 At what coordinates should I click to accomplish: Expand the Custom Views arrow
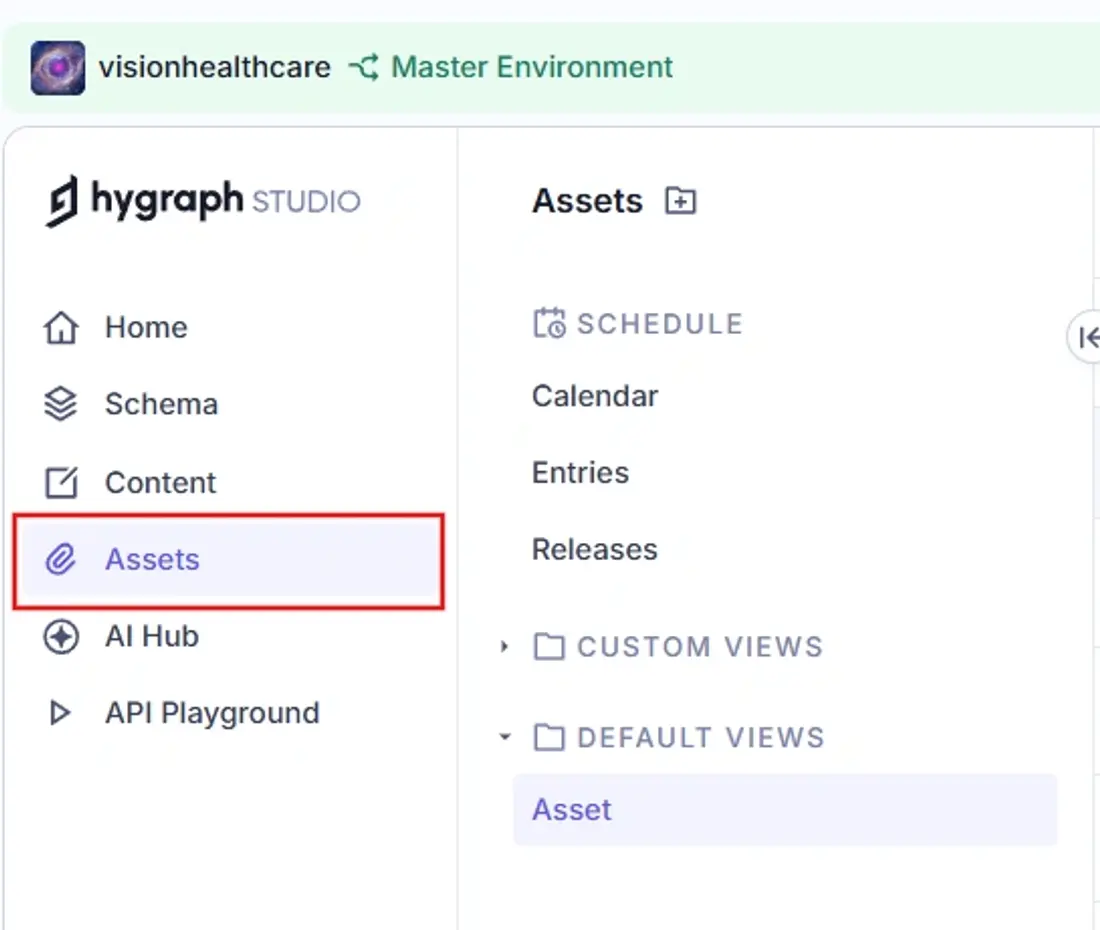504,647
